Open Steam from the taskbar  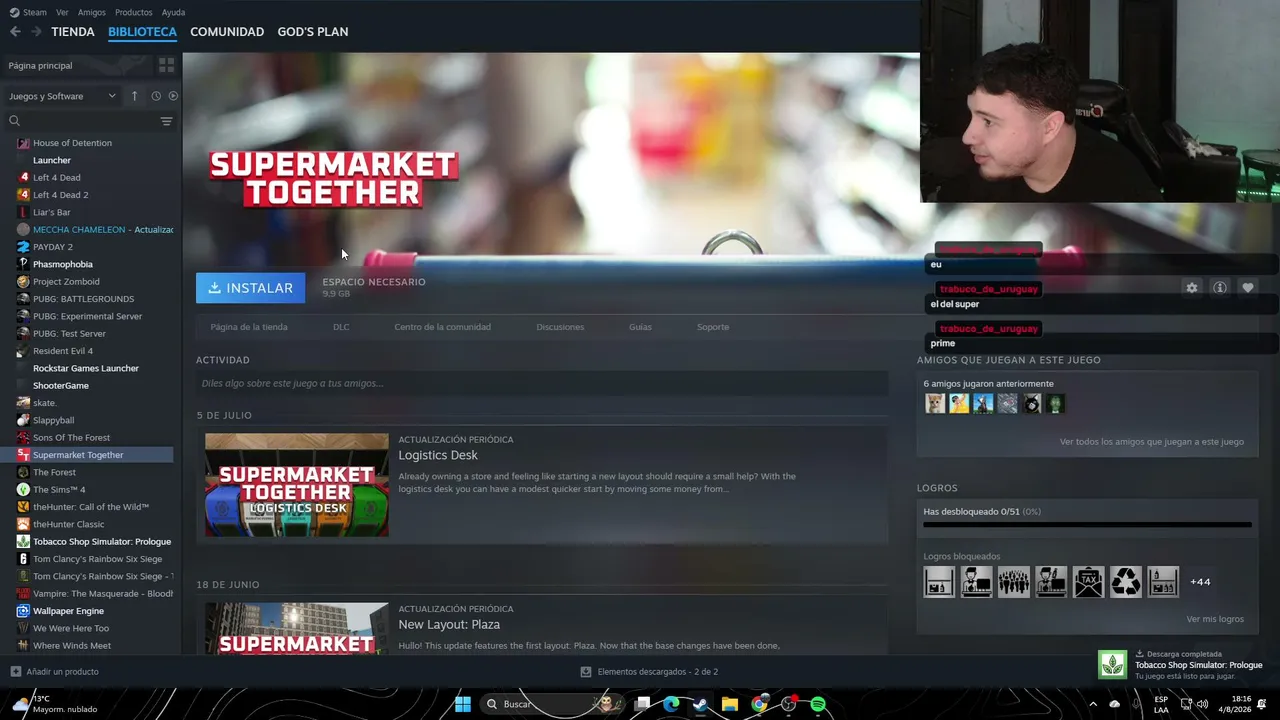(x=701, y=704)
